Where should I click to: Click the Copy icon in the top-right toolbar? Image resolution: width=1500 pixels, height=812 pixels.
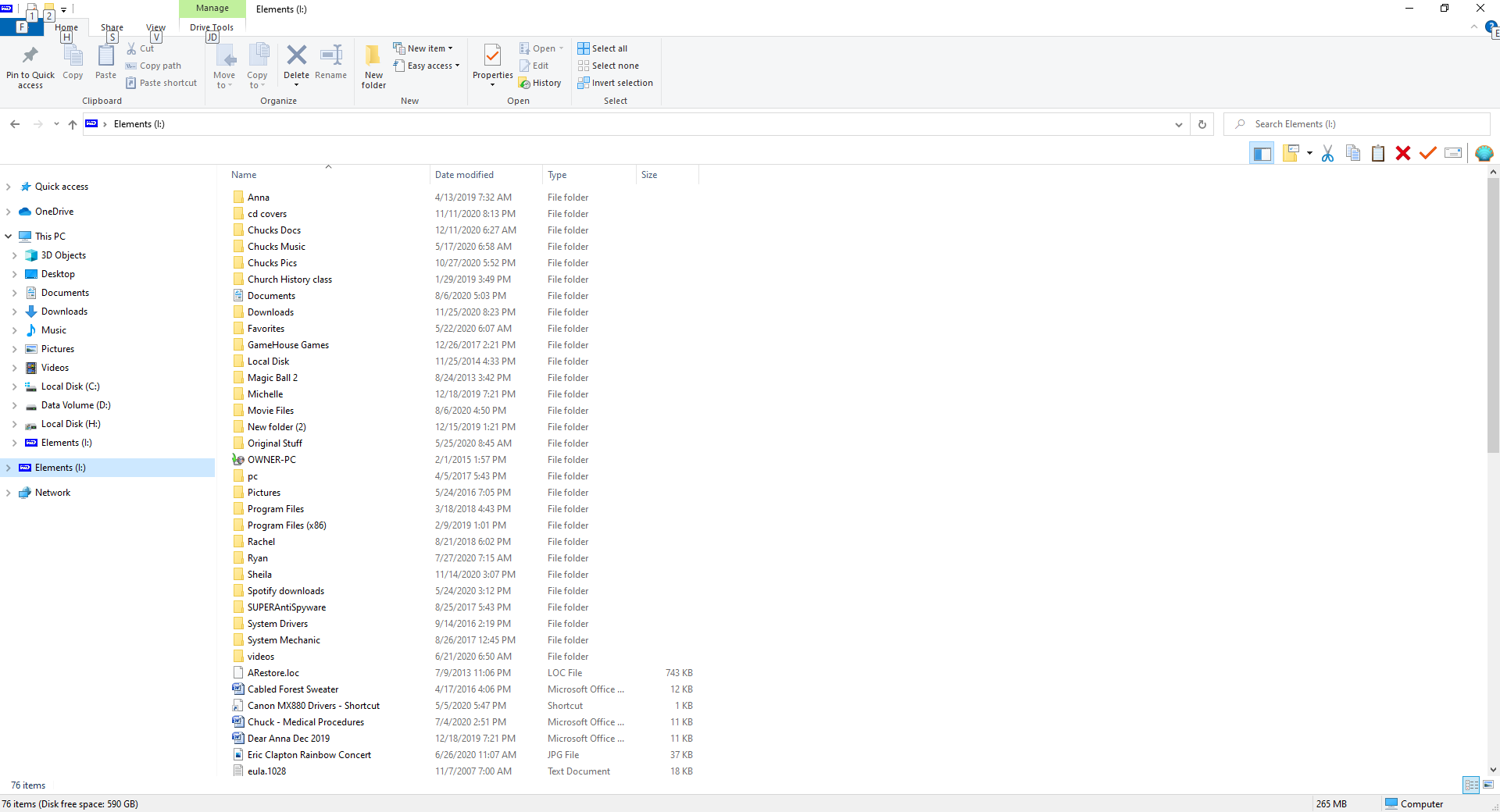(x=1352, y=153)
